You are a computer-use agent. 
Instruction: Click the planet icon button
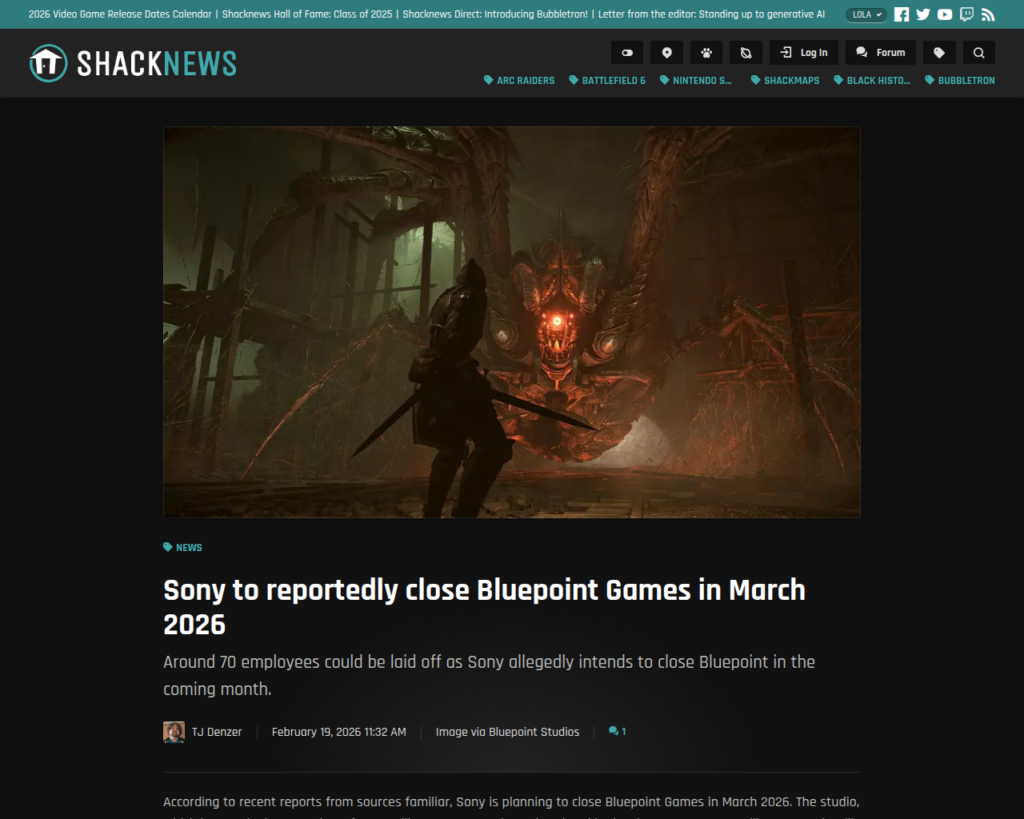click(x=745, y=53)
